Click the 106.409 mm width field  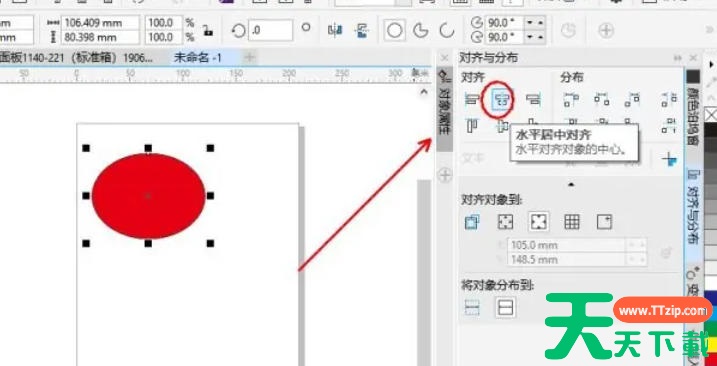(x=100, y=23)
